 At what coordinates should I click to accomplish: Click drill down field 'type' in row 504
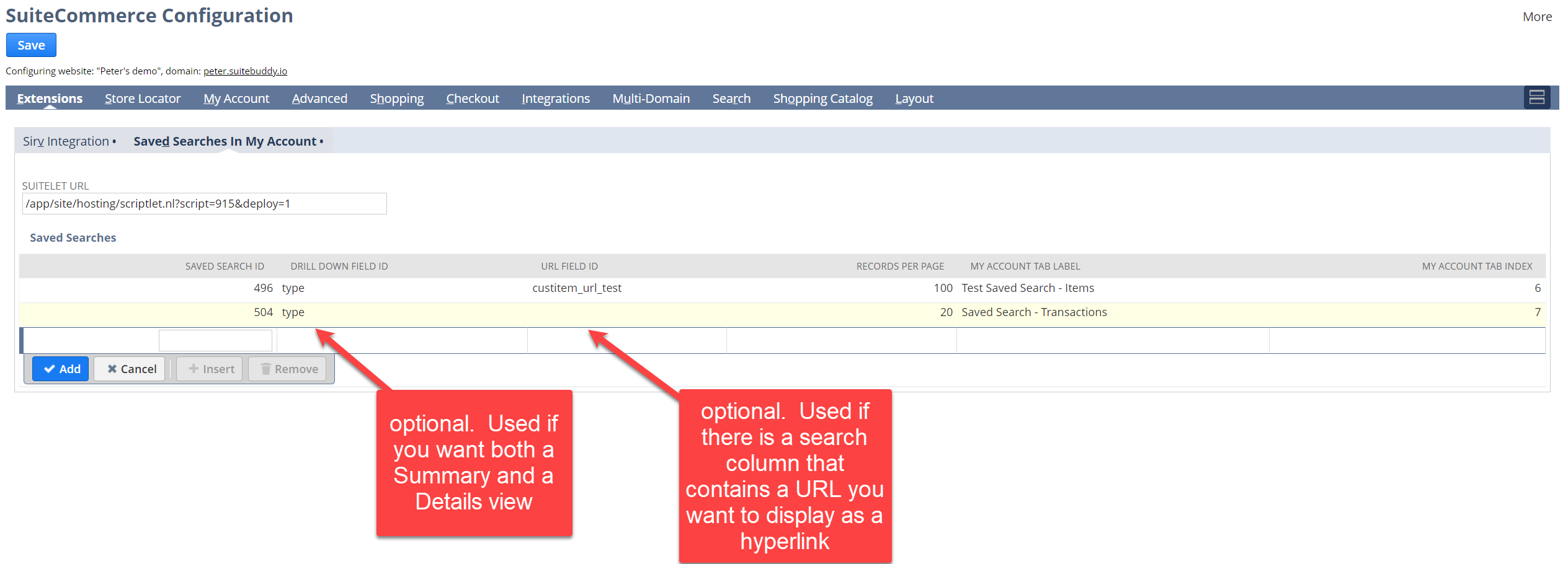click(x=293, y=312)
